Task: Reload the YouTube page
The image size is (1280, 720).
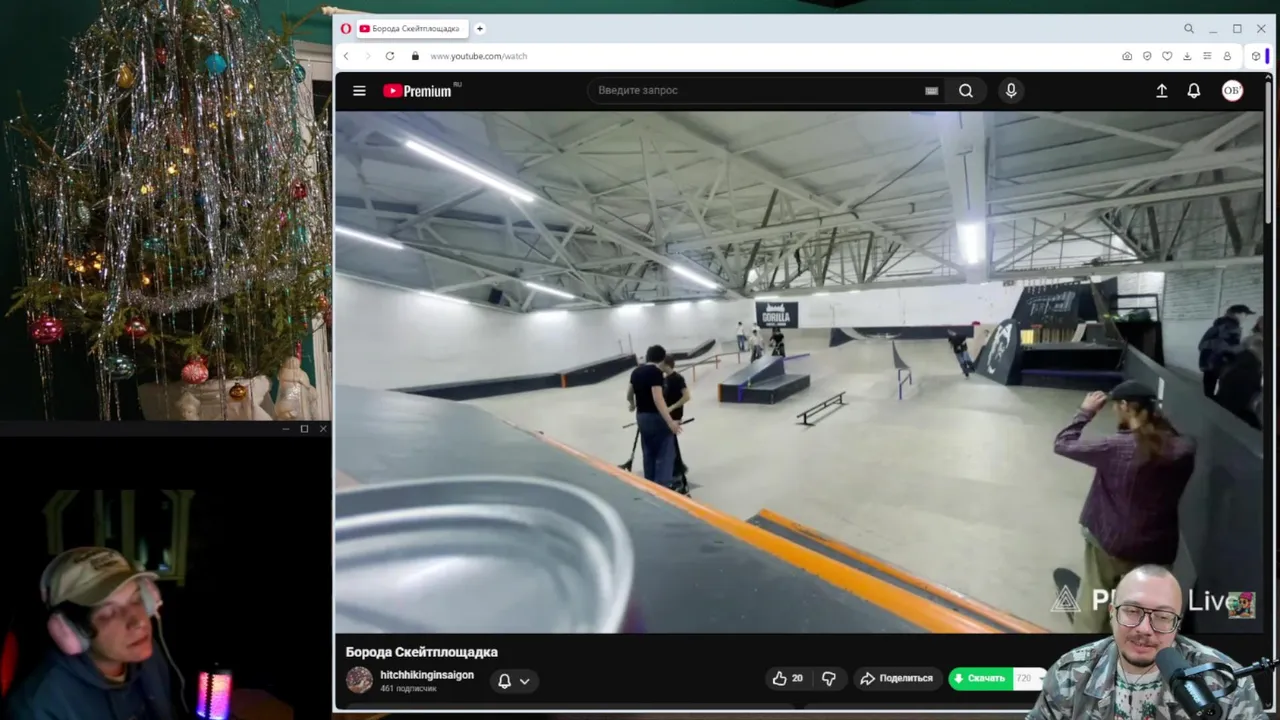Action: tap(390, 56)
